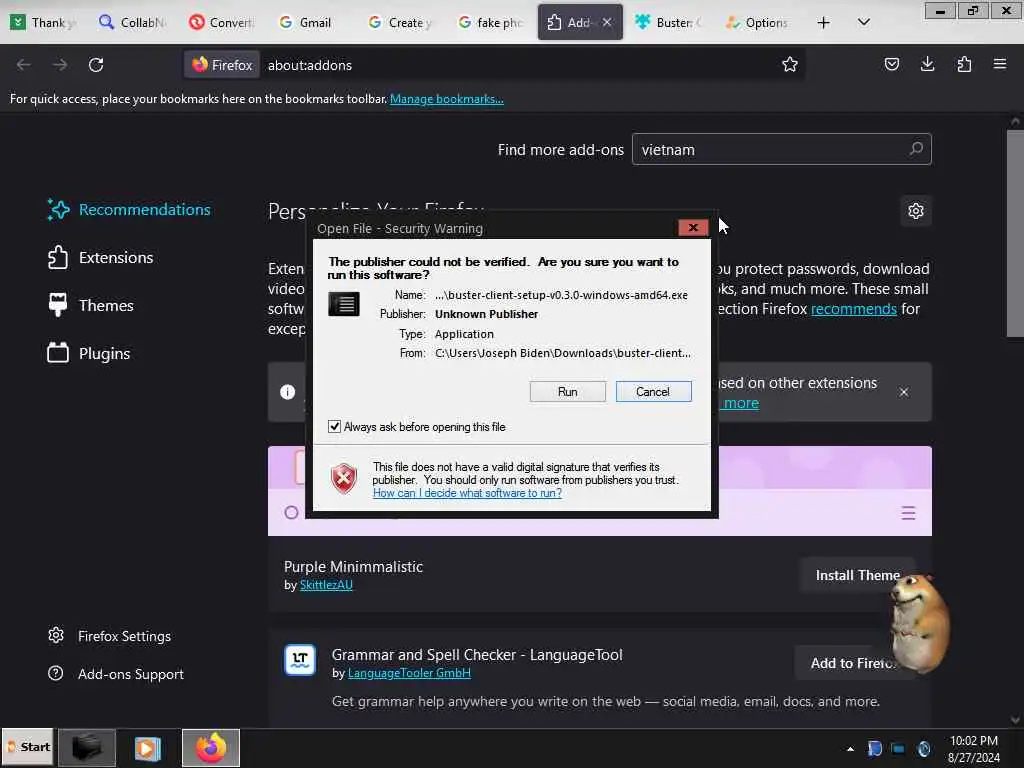Click the info icon in the notice bar
Image resolution: width=1024 pixels, height=768 pixels.
[287, 392]
